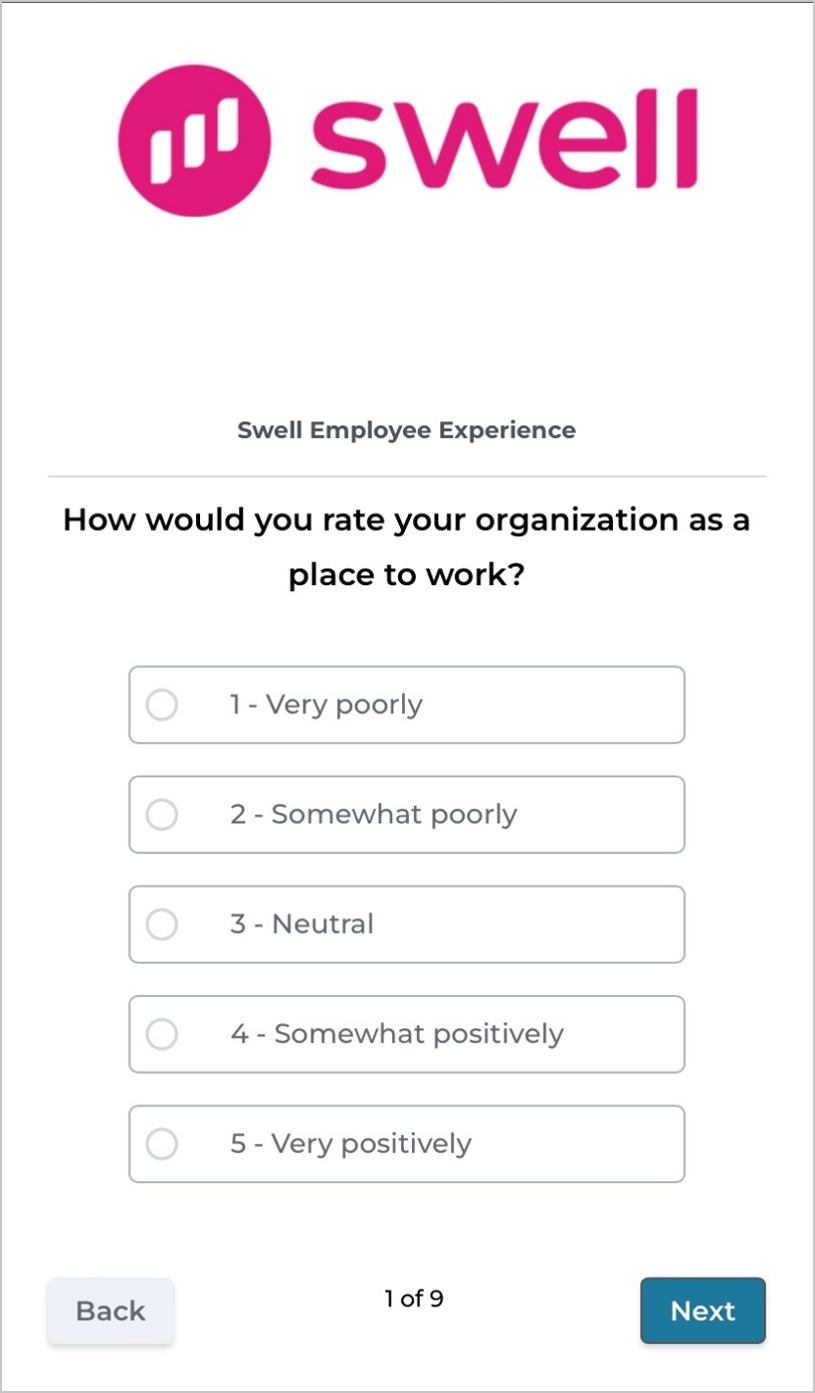Select the "2 - Somewhat poorly" radio button

(161, 814)
